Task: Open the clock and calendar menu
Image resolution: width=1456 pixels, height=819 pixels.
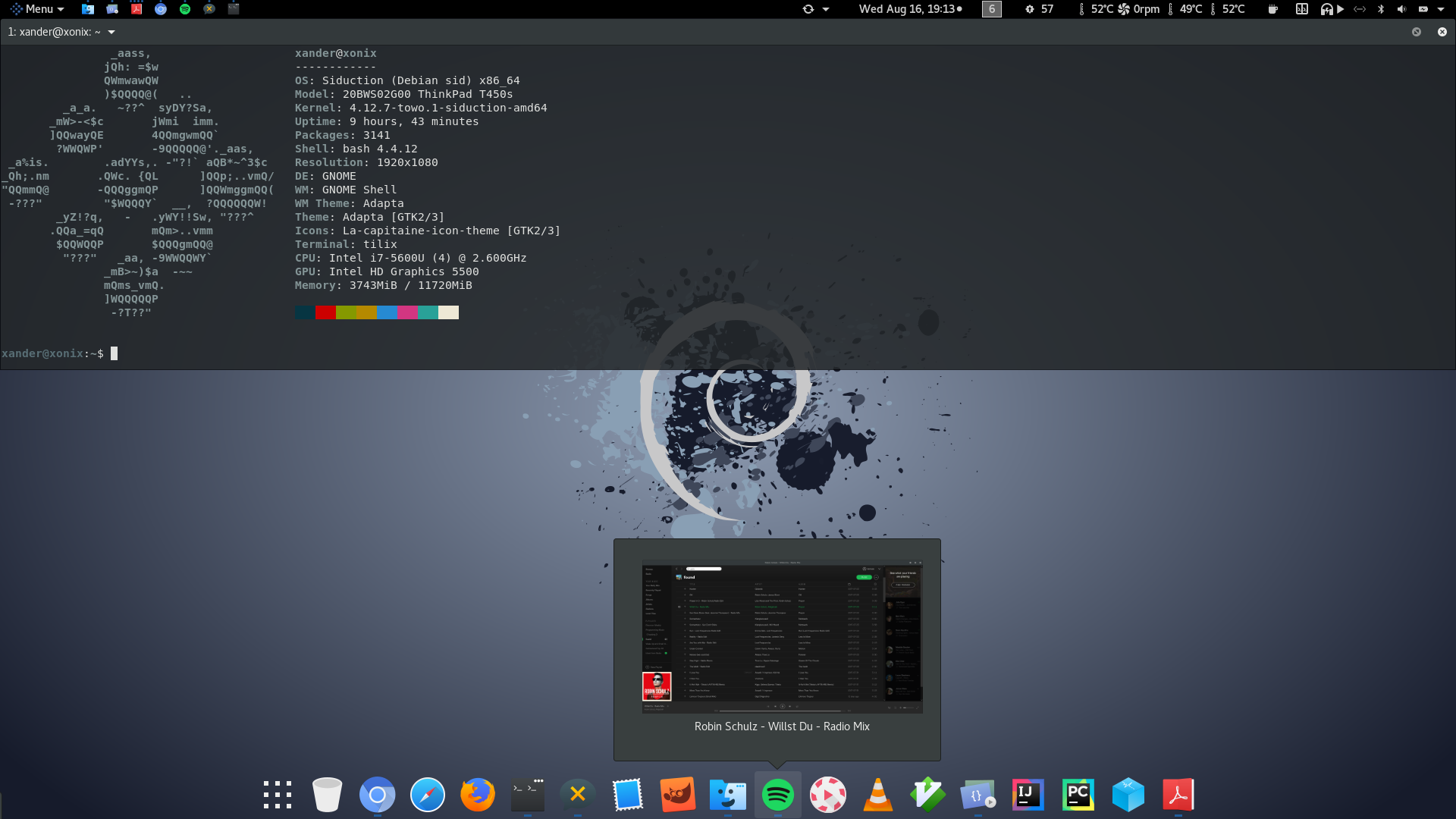Action: tap(908, 9)
